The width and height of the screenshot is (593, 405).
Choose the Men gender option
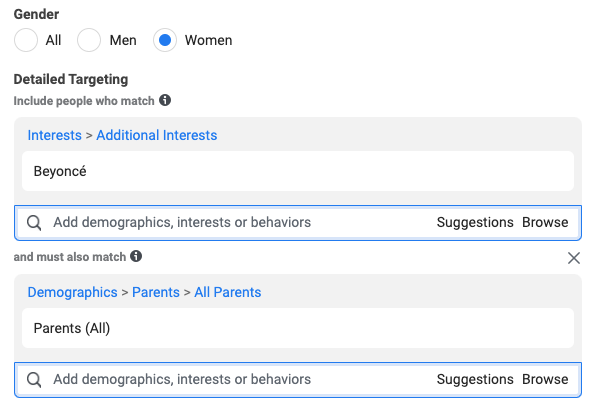(x=89, y=40)
